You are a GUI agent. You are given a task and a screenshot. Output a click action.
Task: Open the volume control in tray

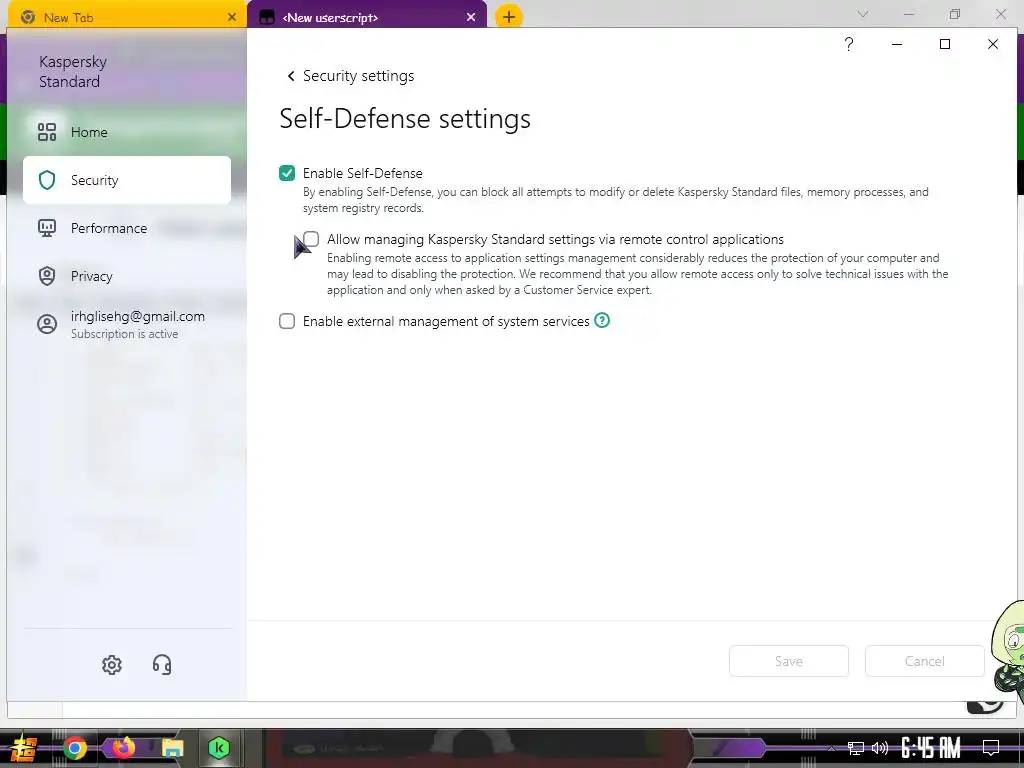click(x=880, y=748)
